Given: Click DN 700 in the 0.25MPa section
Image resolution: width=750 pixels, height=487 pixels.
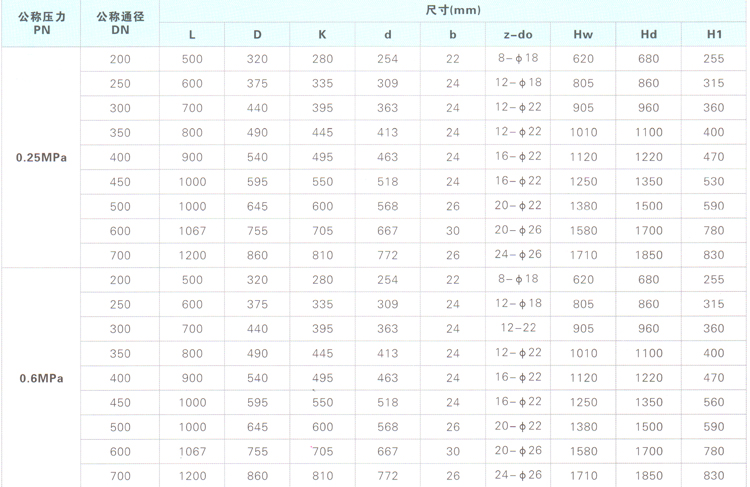Looking at the screenshot, I should 120,255.
